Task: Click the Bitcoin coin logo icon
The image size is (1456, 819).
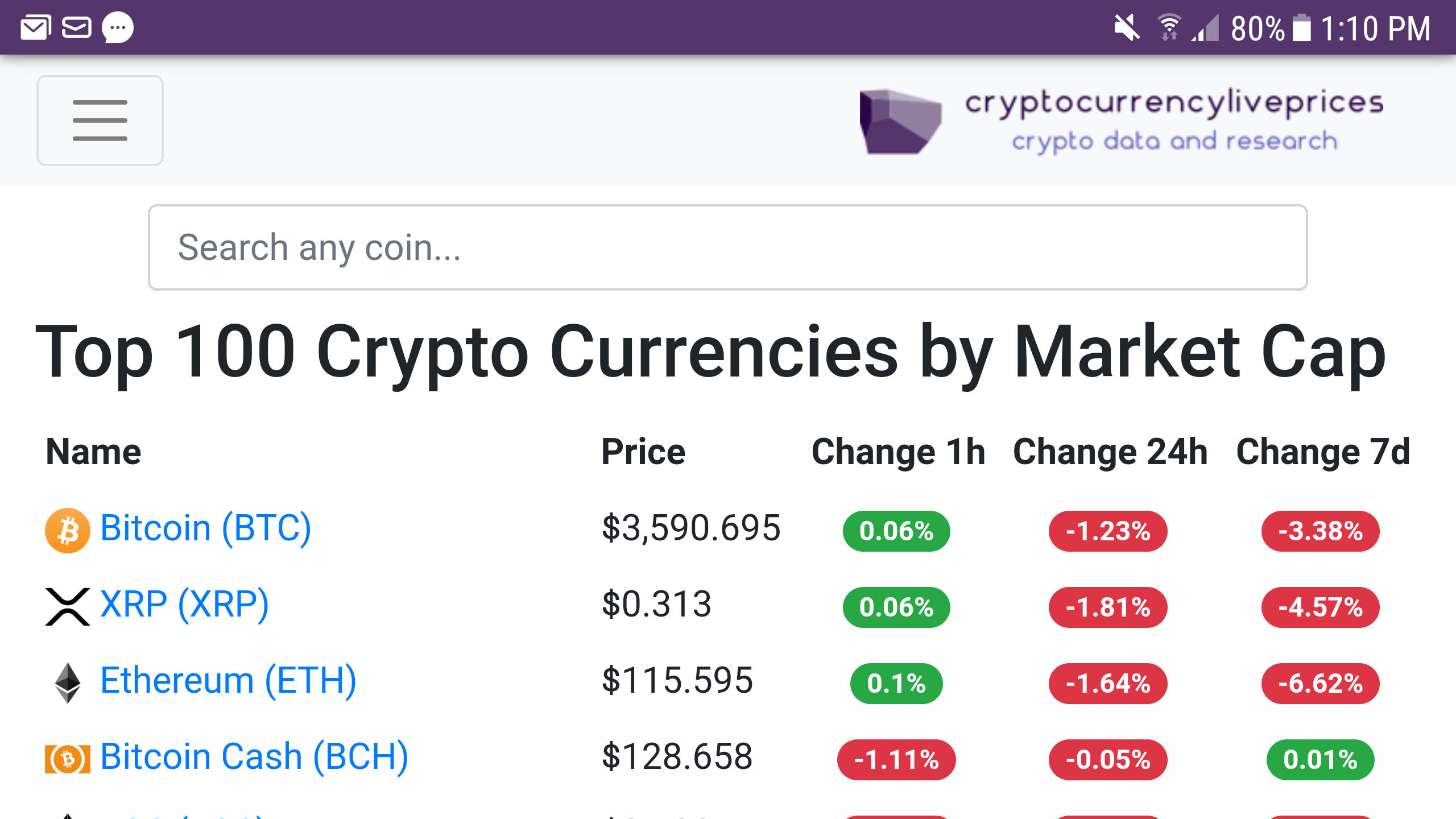Action: [67, 528]
